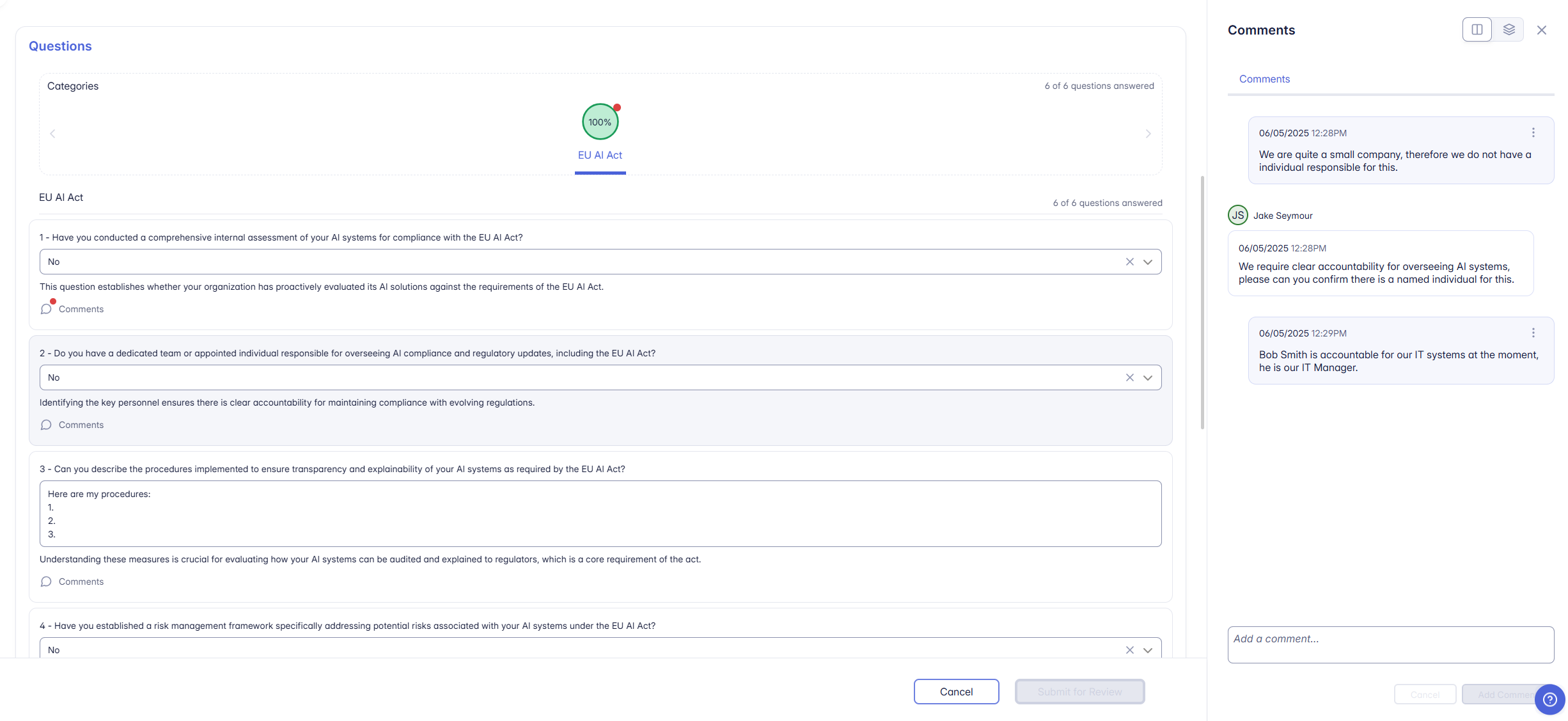Open options menu for 12:28PM small company comment
Image resolution: width=1568 pixels, height=721 pixels.
point(1533,132)
